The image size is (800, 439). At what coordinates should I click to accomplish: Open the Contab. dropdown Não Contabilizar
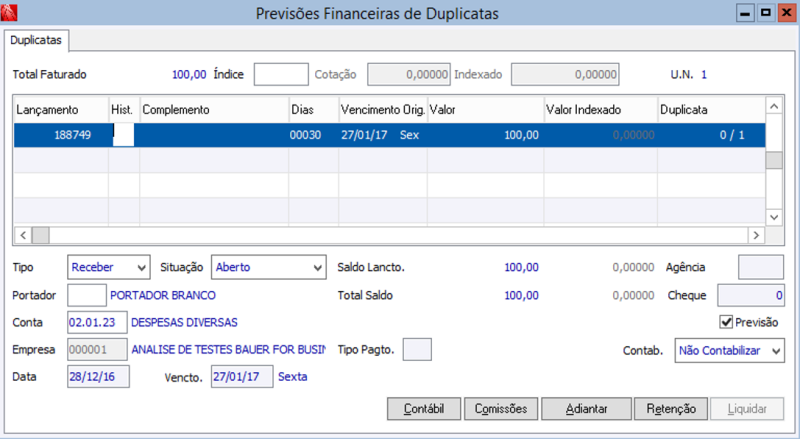pyautogui.click(x=730, y=351)
